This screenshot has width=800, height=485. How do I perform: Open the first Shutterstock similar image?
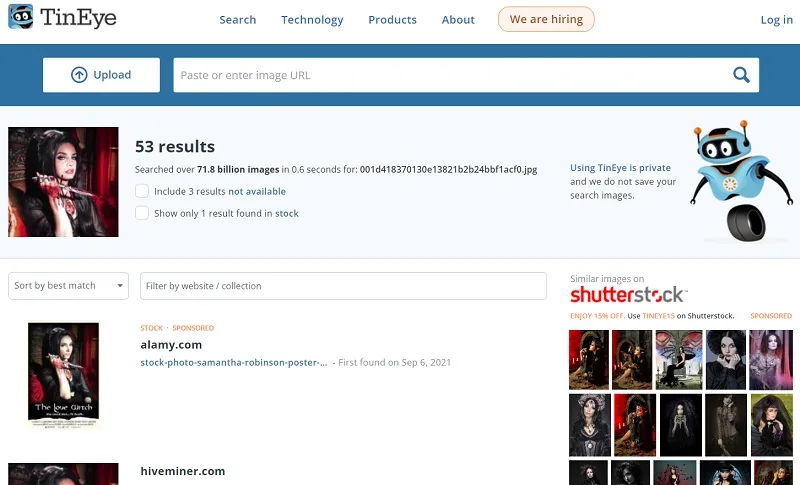click(589, 360)
